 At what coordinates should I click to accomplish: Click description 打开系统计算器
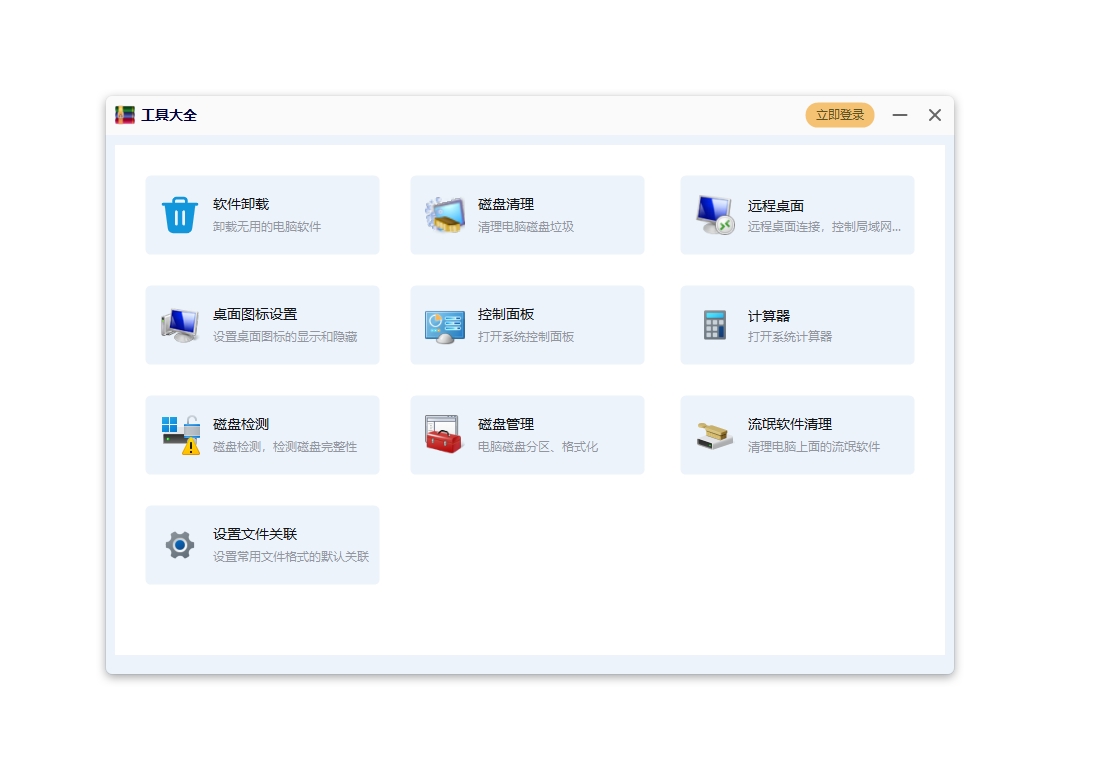pyautogui.click(x=790, y=336)
